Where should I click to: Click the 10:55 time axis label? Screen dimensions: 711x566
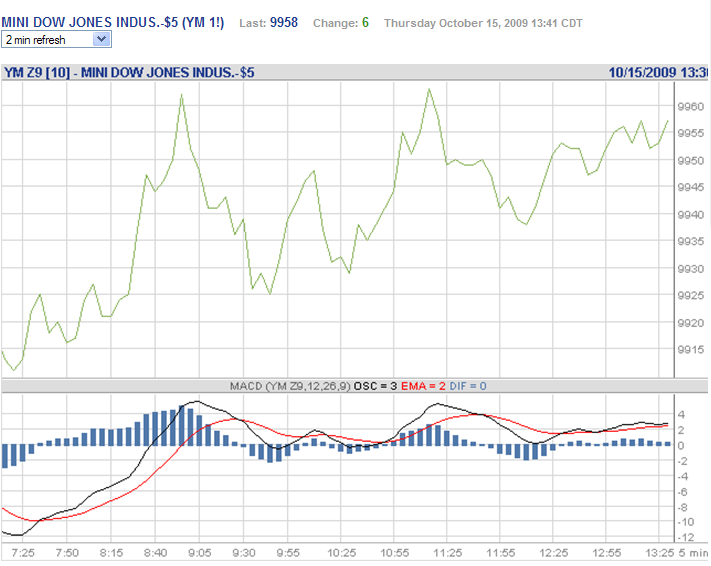coord(394,553)
